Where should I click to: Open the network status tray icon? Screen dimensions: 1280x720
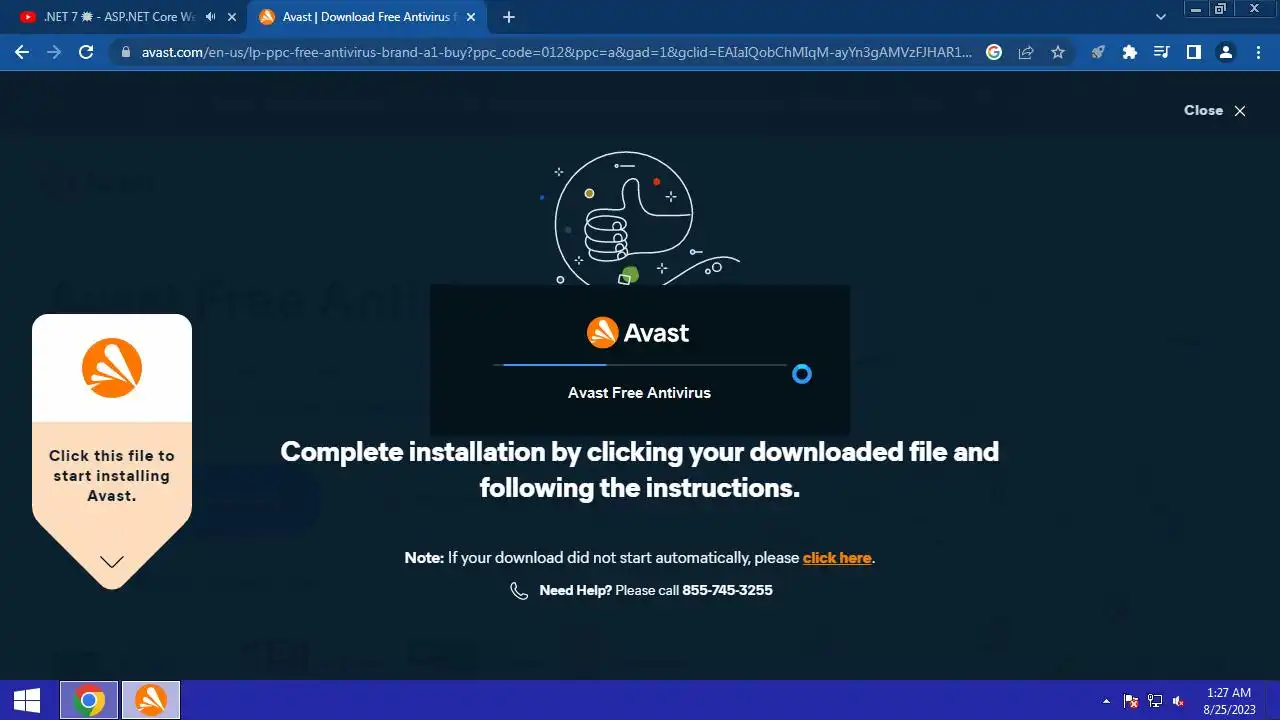coord(1155,701)
